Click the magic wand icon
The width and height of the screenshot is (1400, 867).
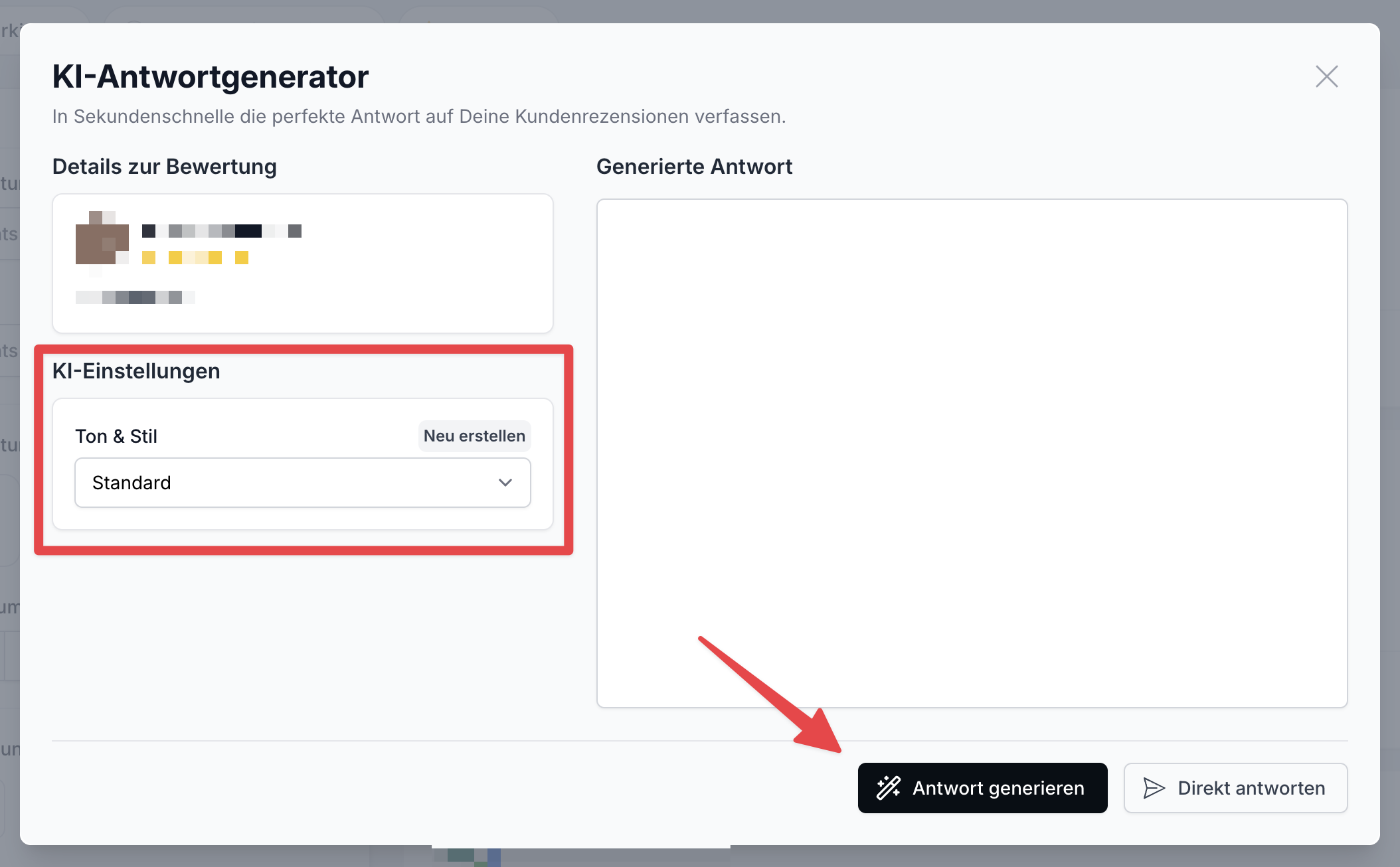click(x=888, y=788)
